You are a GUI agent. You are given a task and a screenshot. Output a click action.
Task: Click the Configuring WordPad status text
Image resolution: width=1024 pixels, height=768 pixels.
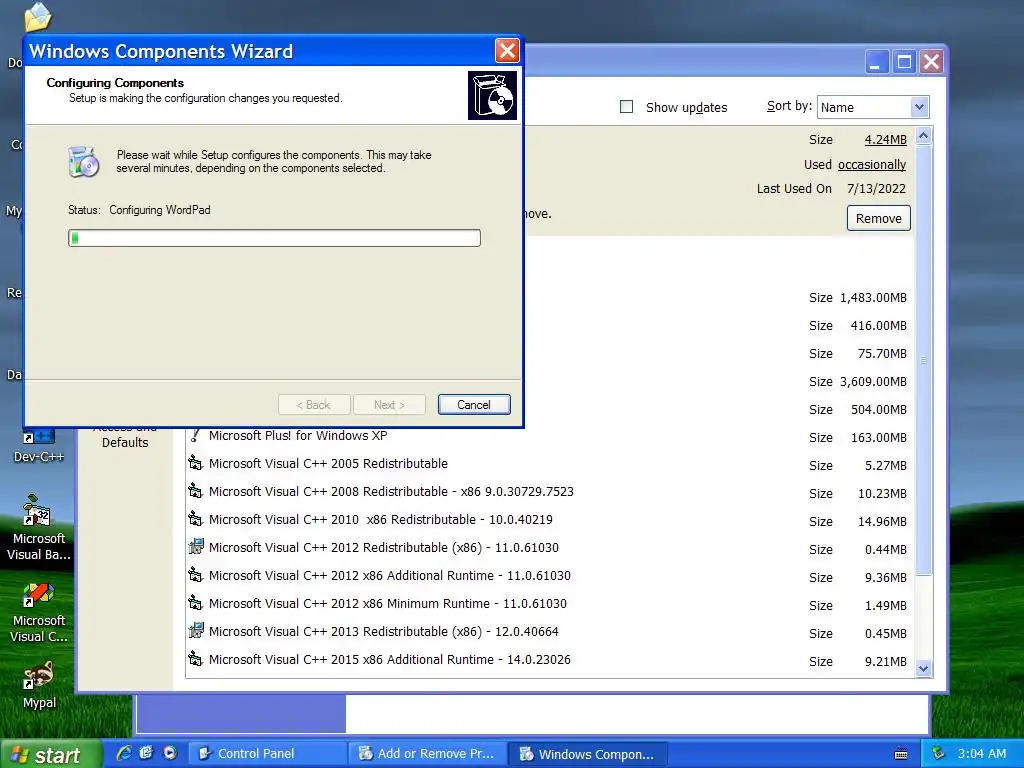160,210
